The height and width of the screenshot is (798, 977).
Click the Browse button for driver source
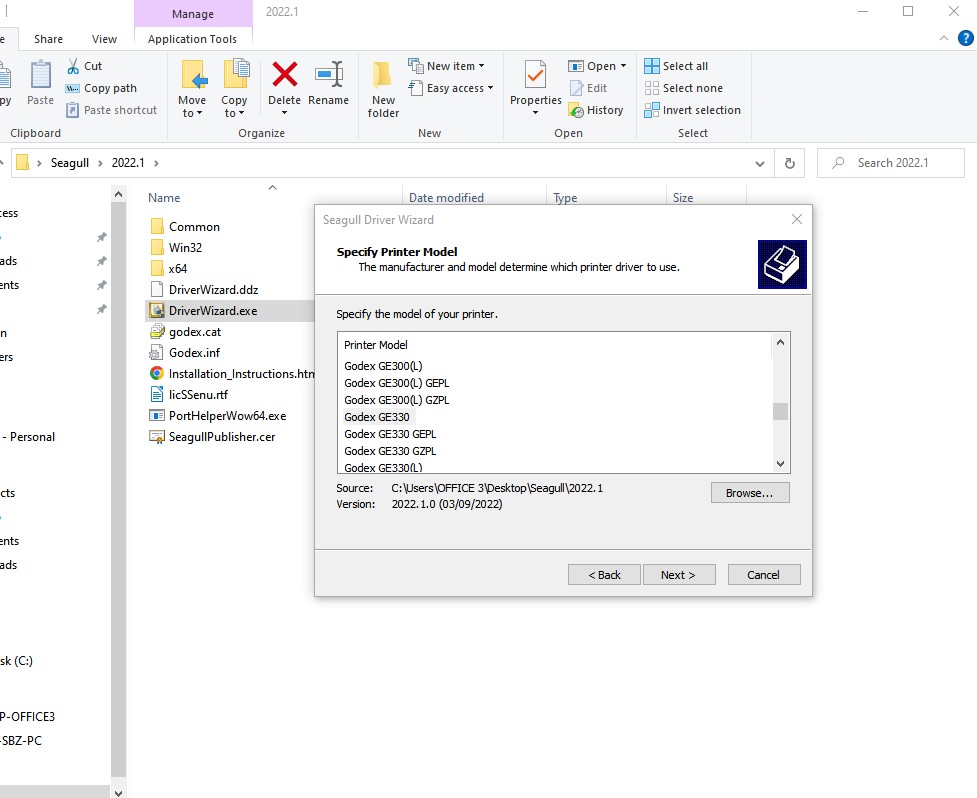[750, 493]
